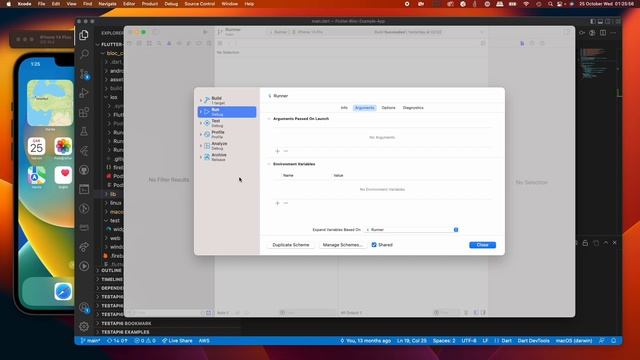Open VS Code Run and Debug icon
The image size is (640, 360).
[84, 93]
